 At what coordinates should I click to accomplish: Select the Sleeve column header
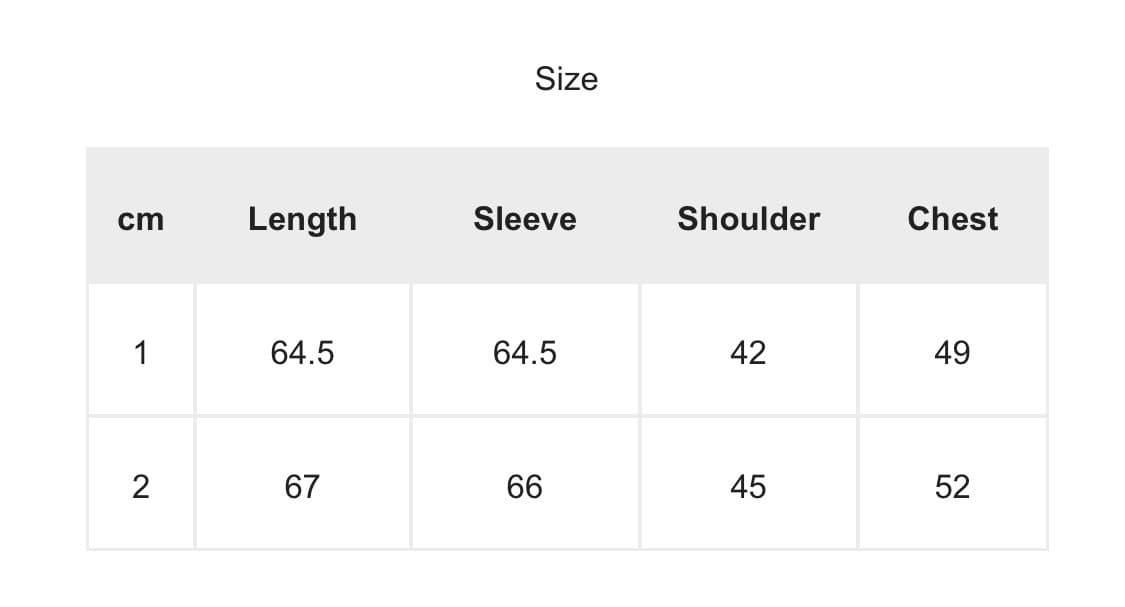click(x=525, y=219)
